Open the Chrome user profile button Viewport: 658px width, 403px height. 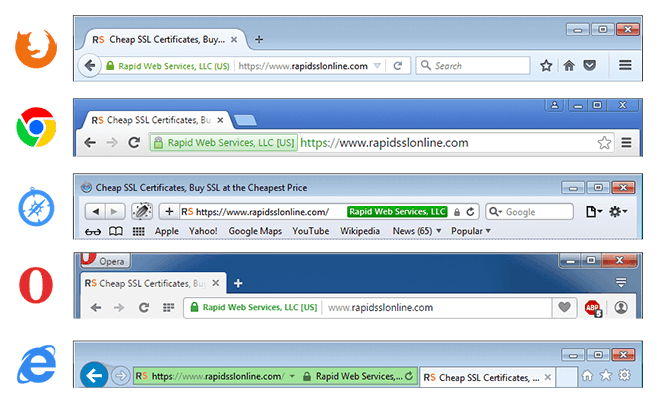click(554, 105)
